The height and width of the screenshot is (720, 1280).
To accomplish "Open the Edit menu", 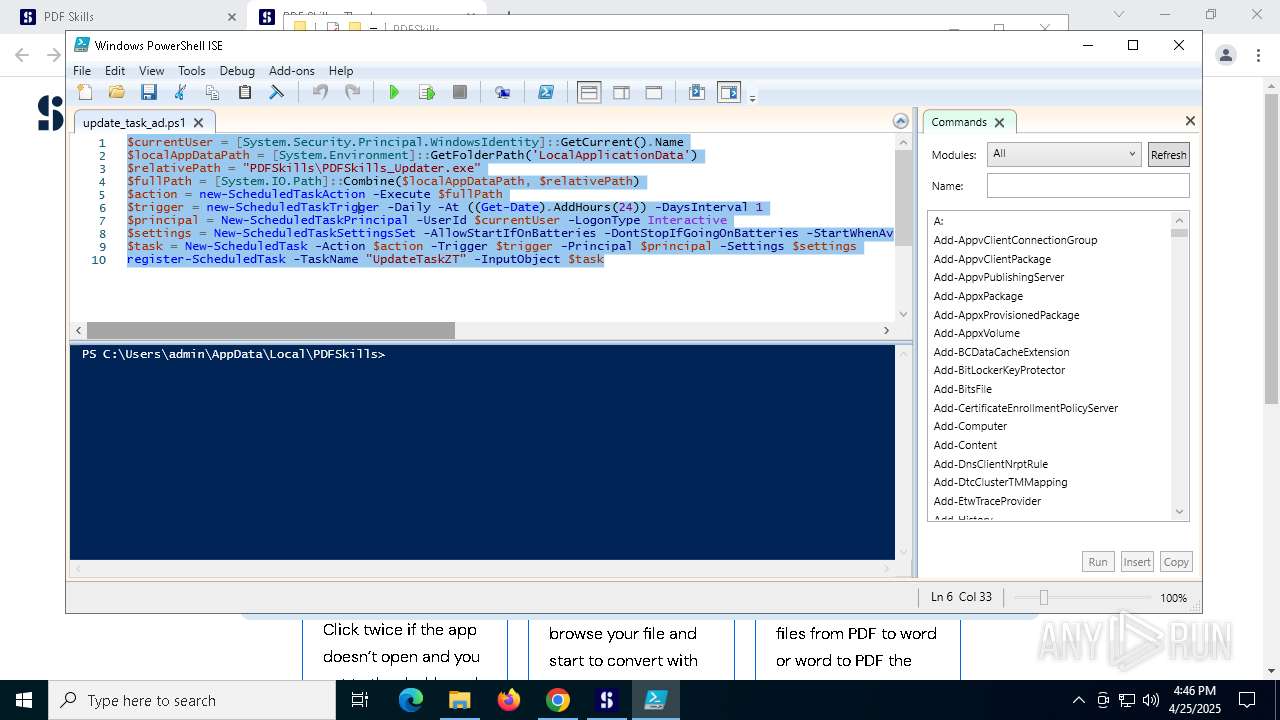I will point(115,71).
